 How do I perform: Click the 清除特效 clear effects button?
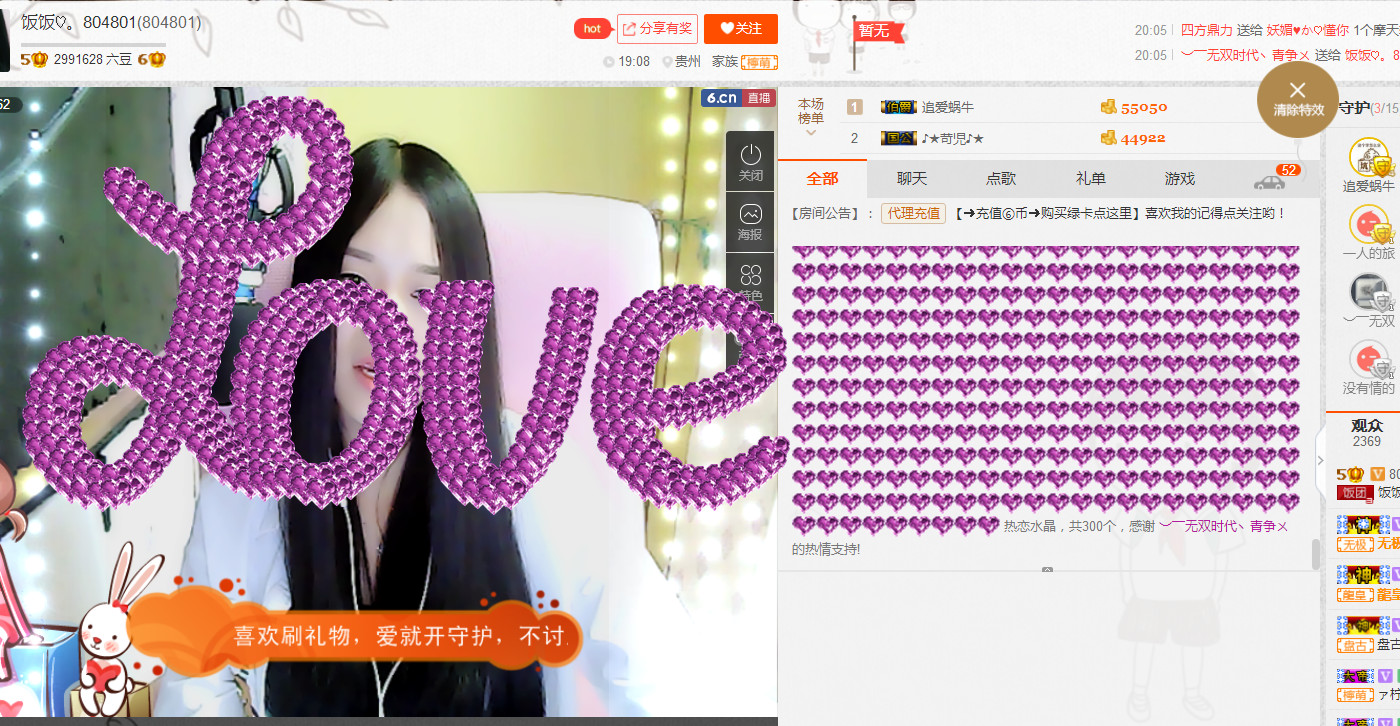click(1298, 99)
